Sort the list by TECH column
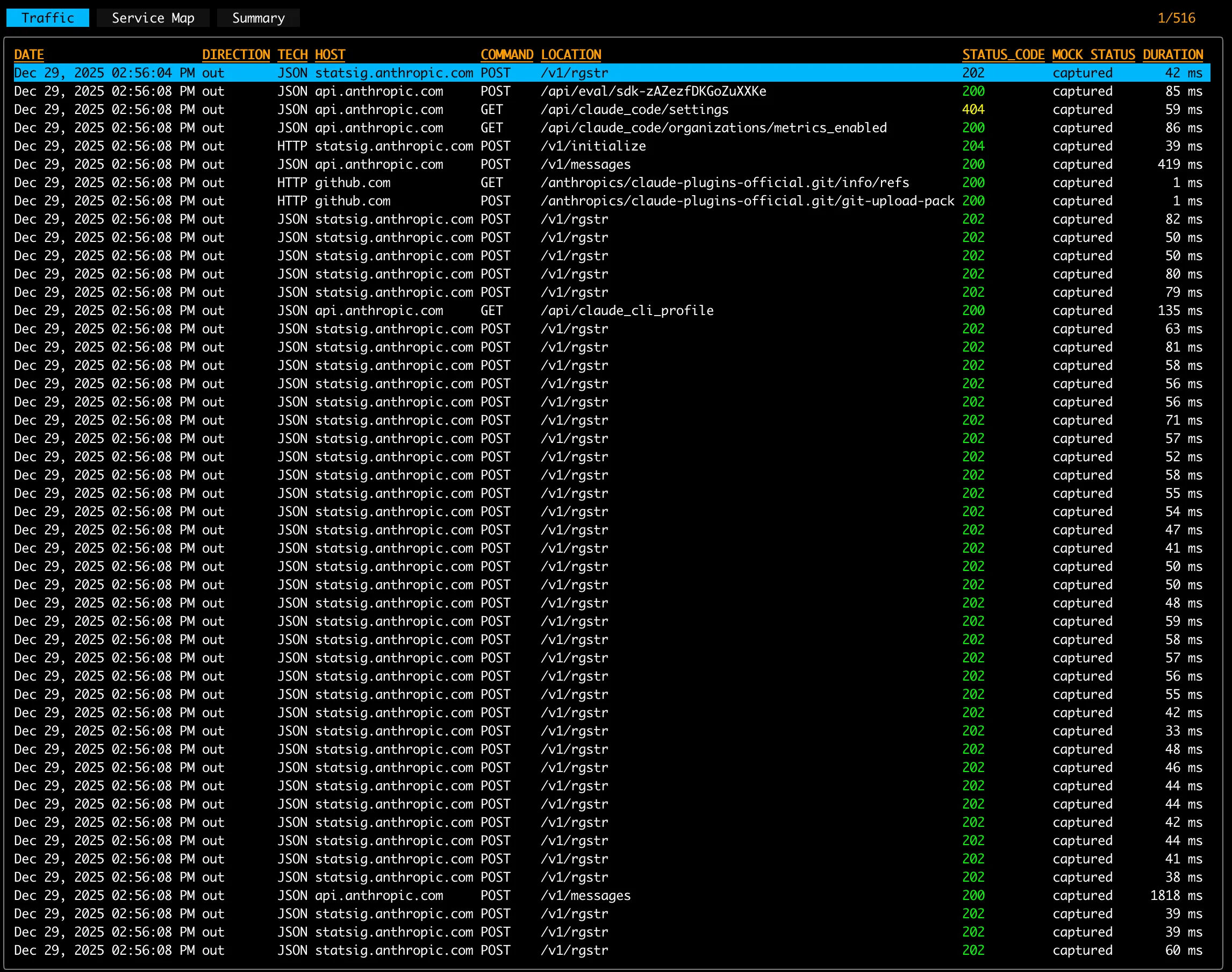The width and height of the screenshot is (1232, 972). pos(292,54)
